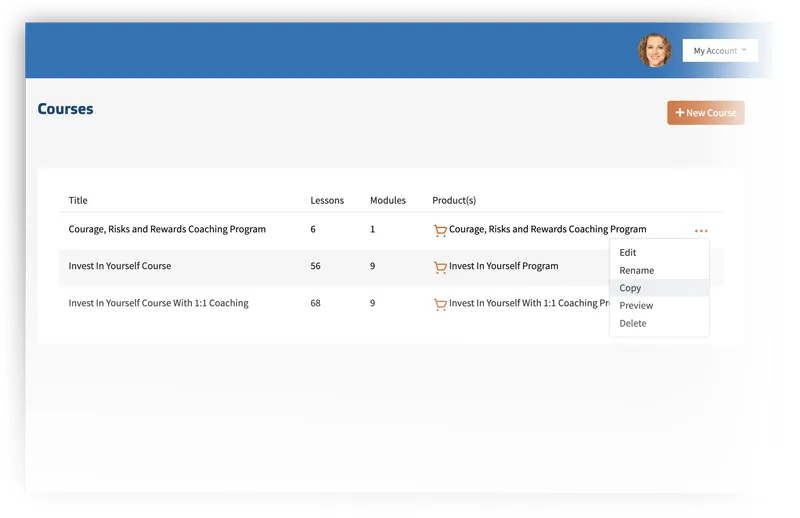Click the cart icon beside Invest In Yourself Program
This screenshot has height=518, width=800.
[440, 267]
